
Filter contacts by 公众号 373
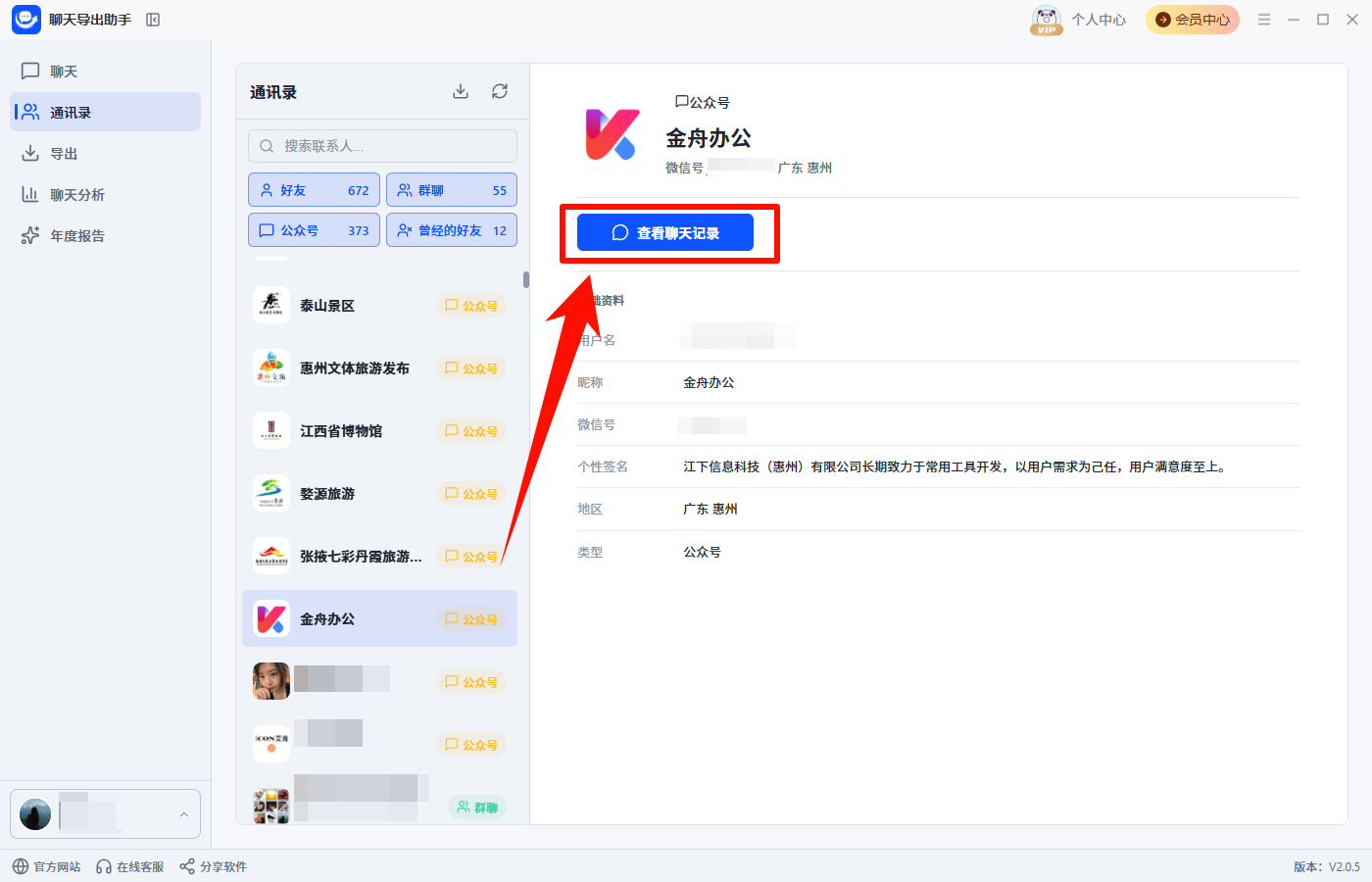pos(314,230)
